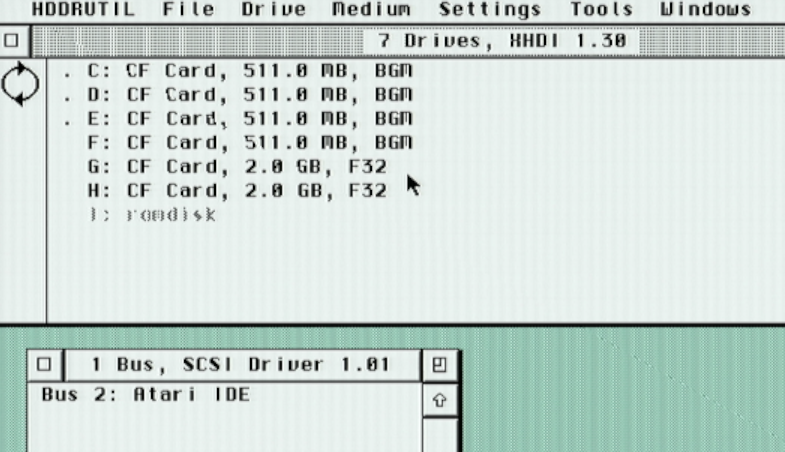
Task: Close the 7 Drives window using its close box
Action: tap(12, 40)
